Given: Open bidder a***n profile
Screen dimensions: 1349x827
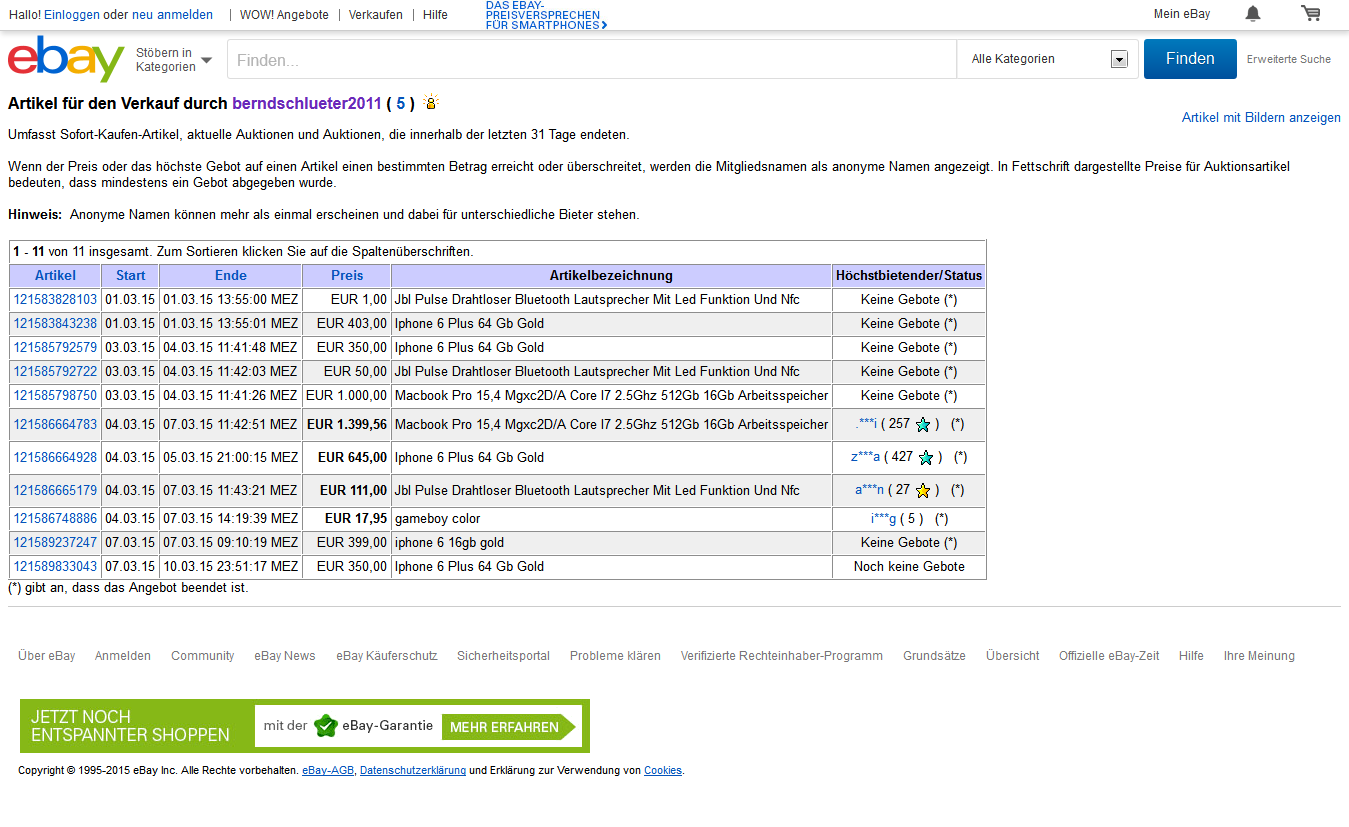Looking at the screenshot, I should [869, 490].
